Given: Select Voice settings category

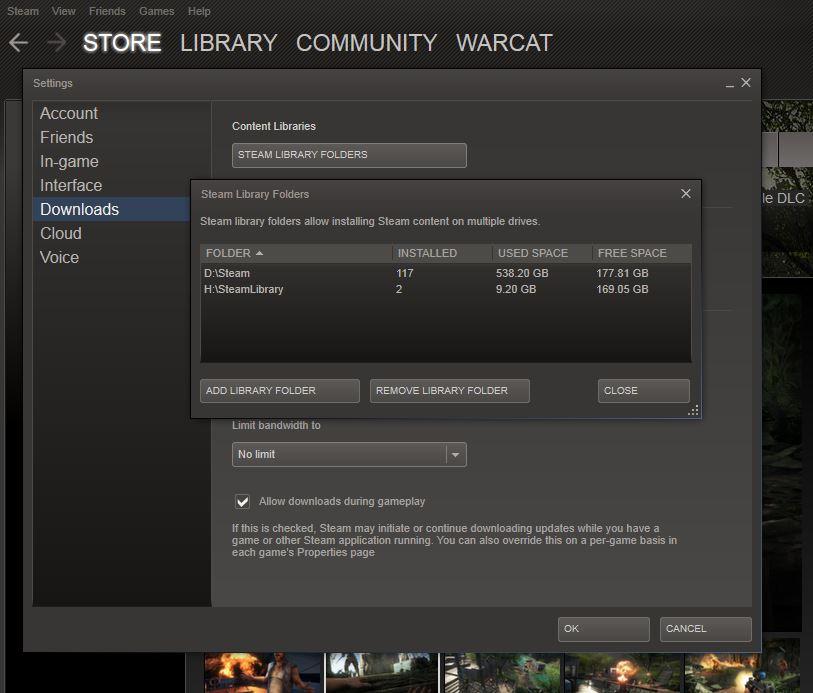Looking at the screenshot, I should click(x=111, y=257).
